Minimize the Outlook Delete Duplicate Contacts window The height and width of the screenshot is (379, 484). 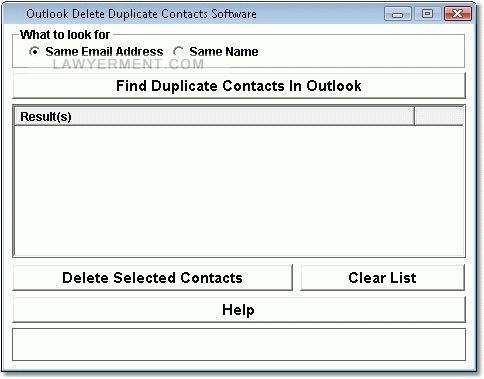(397, 14)
